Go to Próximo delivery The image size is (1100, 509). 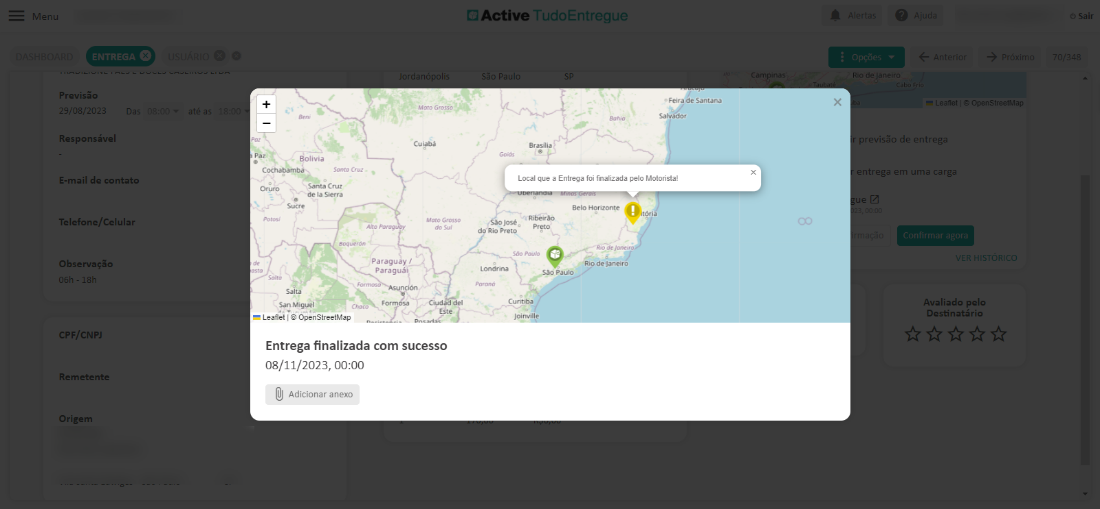click(1010, 57)
